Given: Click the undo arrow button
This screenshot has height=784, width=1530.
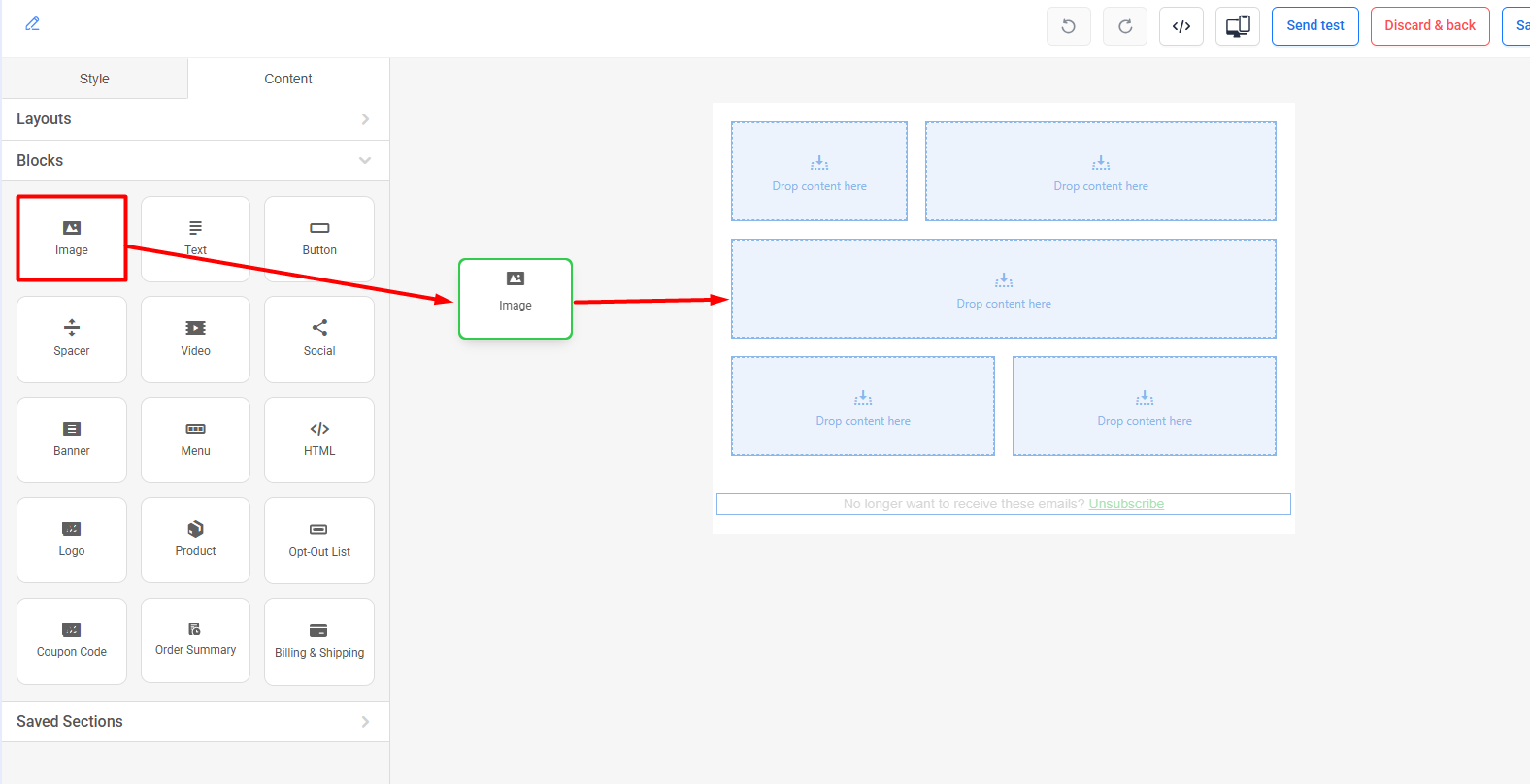Looking at the screenshot, I should coord(1069,26).
